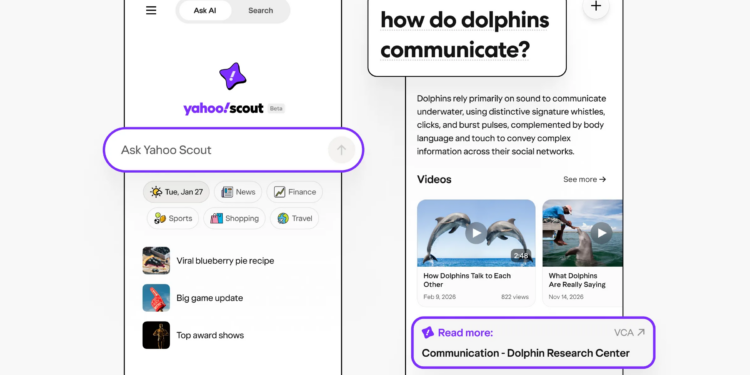Click the globe icon in Travel chip
This screenshot has width=750, height=375.
(283, 219)
